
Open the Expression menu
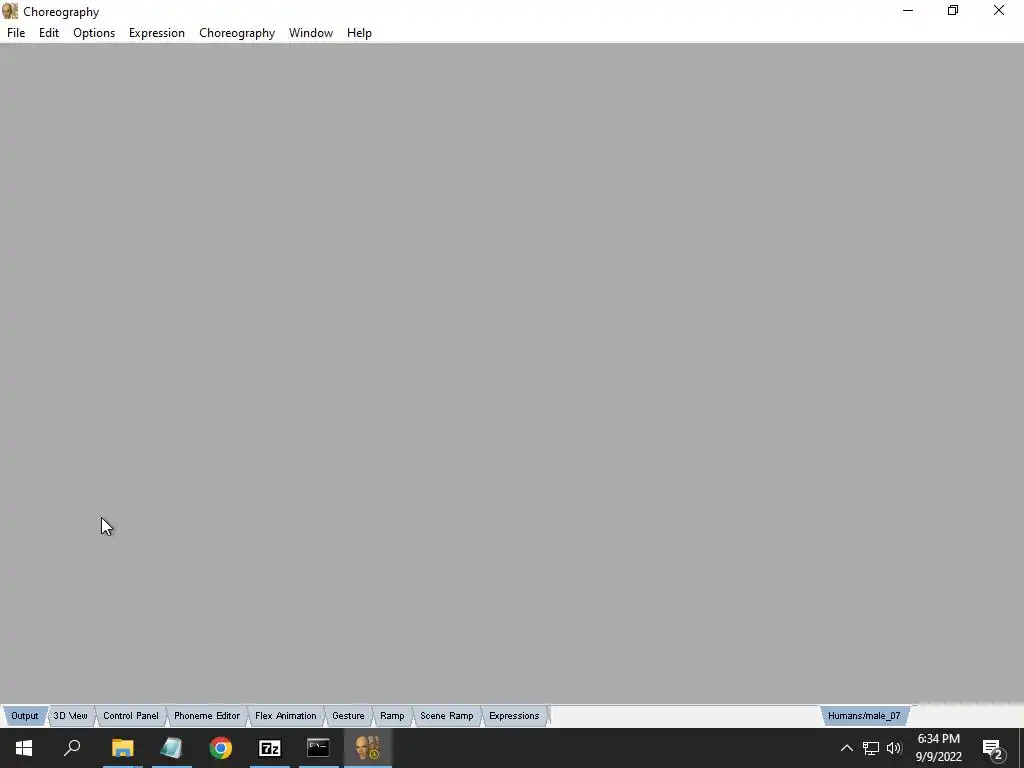[157, 33]
